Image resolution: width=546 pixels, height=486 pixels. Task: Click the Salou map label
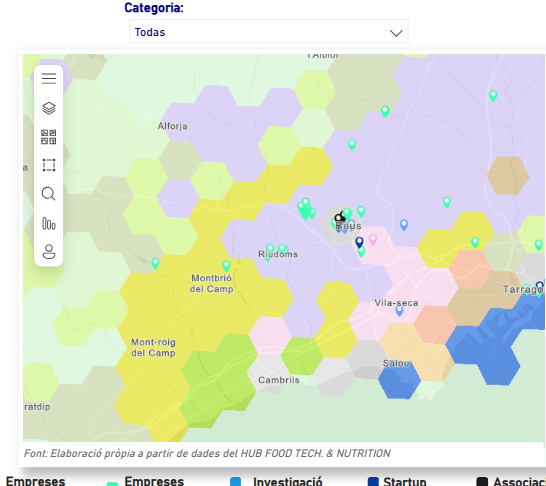tap(396, 363)
